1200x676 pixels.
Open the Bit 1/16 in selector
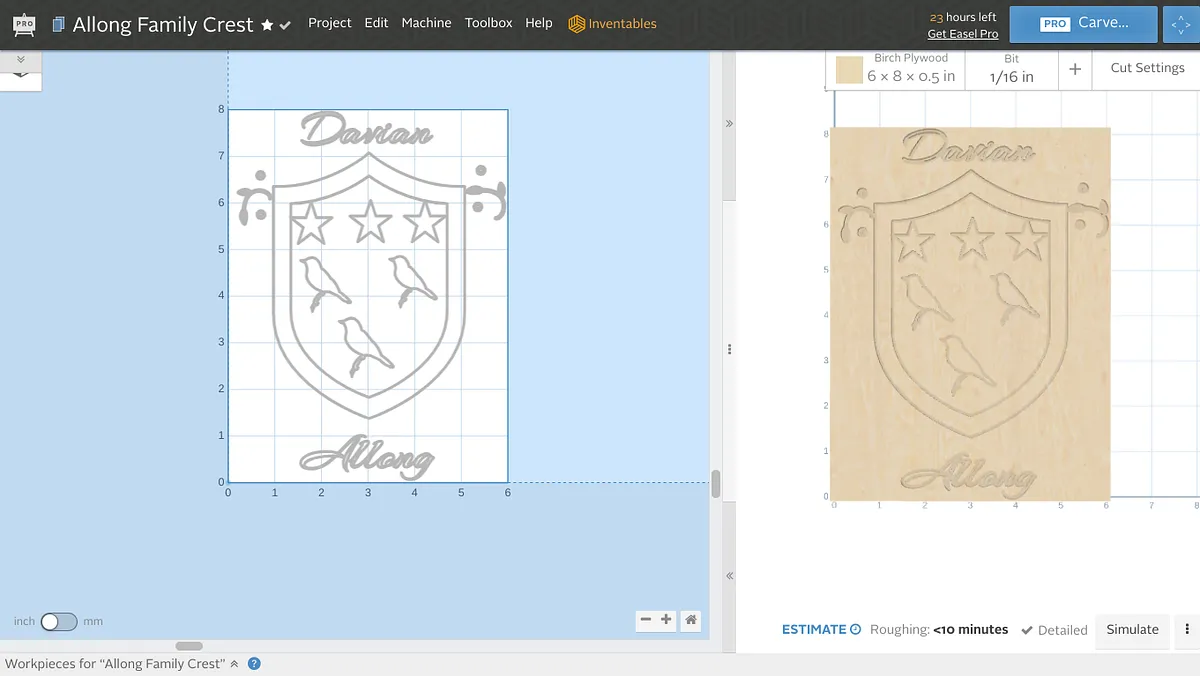tap(1011, 69)
